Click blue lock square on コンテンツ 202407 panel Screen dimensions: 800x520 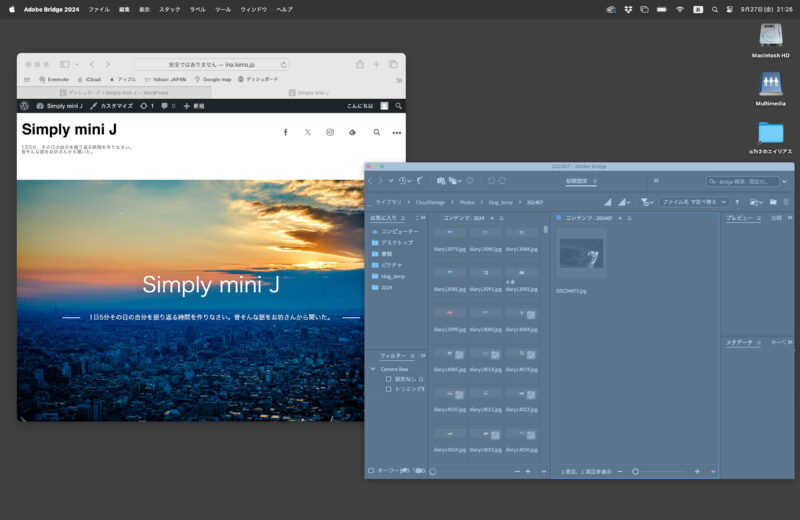(559, 218)
